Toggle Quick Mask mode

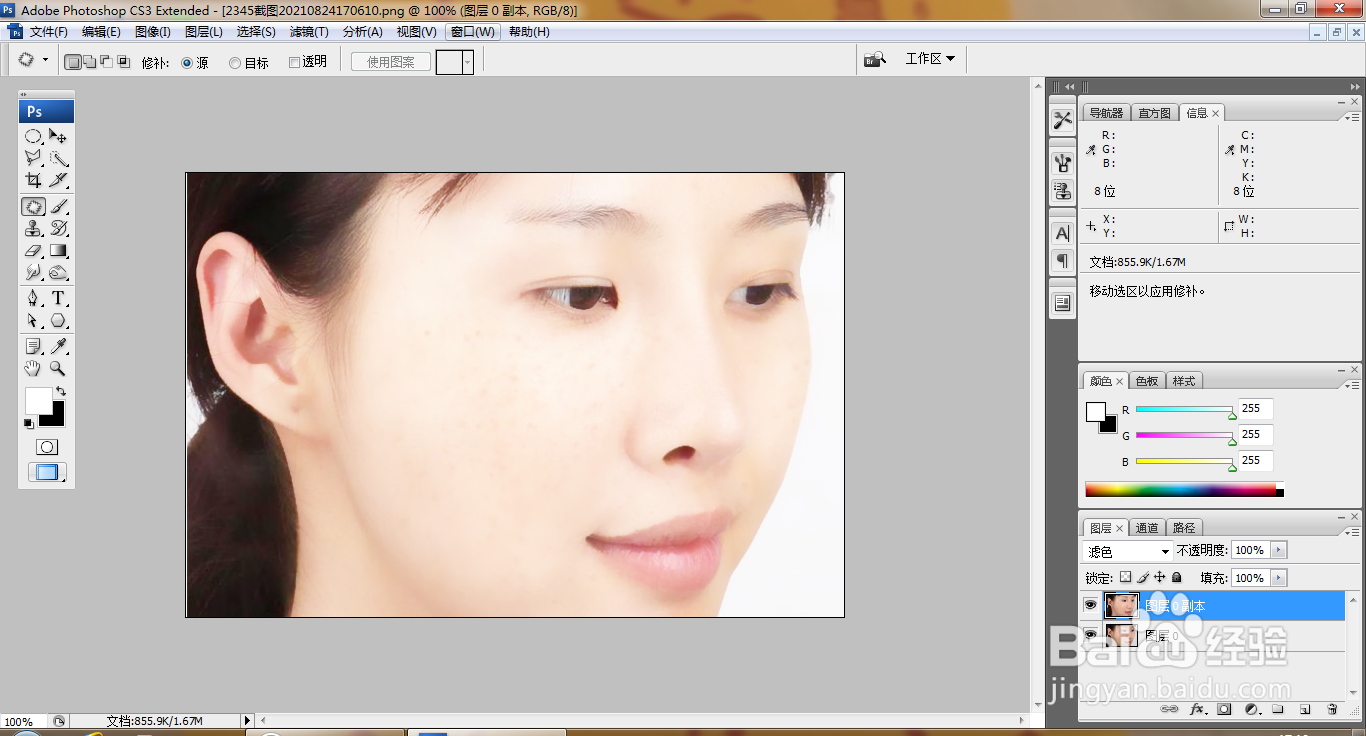[x=46, y=447]
